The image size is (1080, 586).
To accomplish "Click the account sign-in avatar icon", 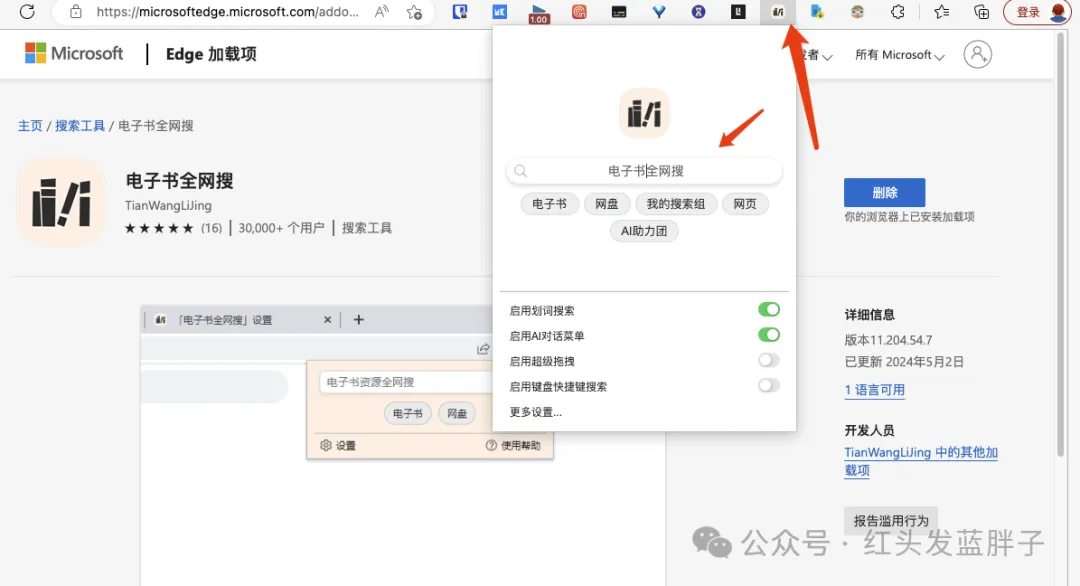I will pos(977,54).
